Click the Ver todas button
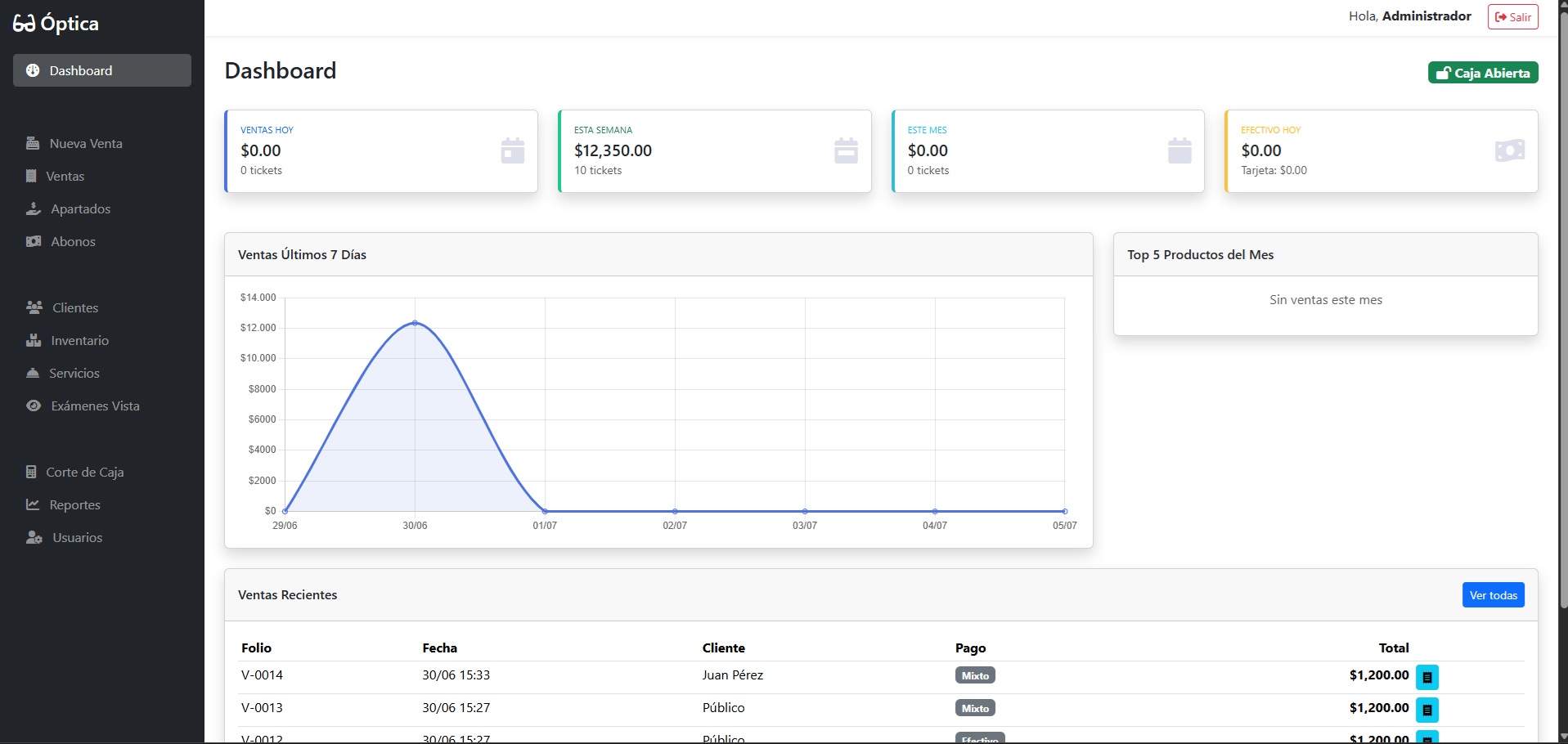The height and width of the screenshot is (744, 1568). (1493, 595)
